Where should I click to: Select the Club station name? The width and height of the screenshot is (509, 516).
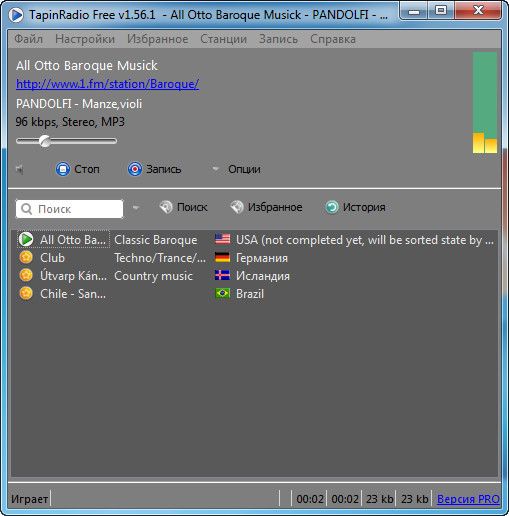(52, 258)
